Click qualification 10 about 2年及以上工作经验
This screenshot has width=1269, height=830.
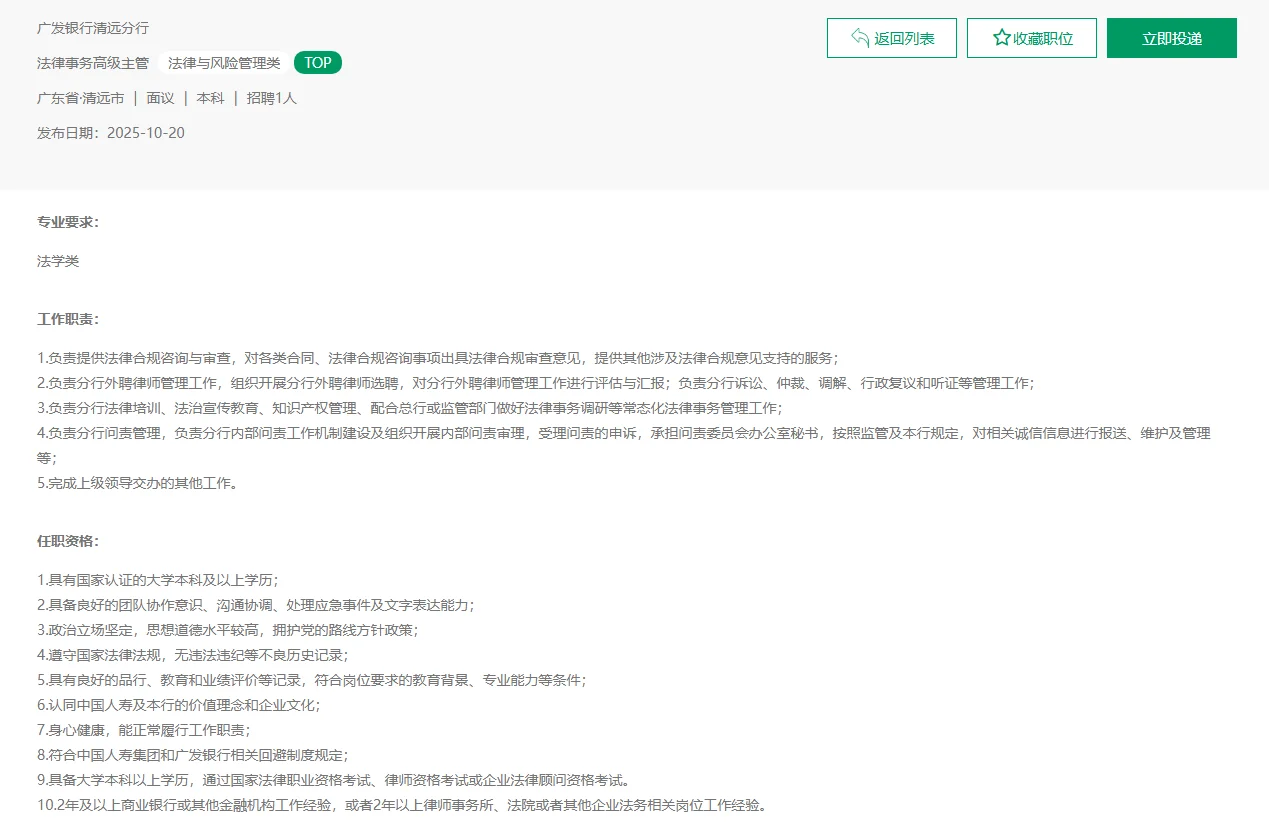point(403,805)
